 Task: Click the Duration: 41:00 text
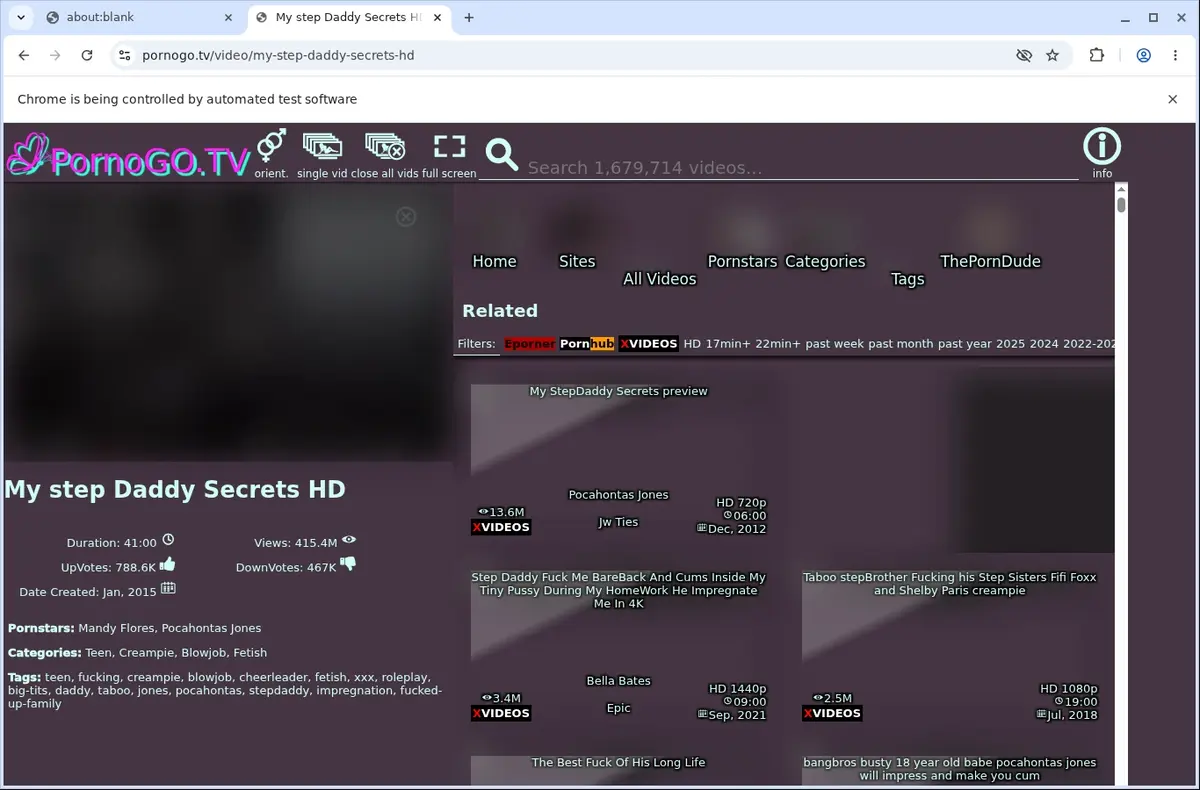click(112, 543)
